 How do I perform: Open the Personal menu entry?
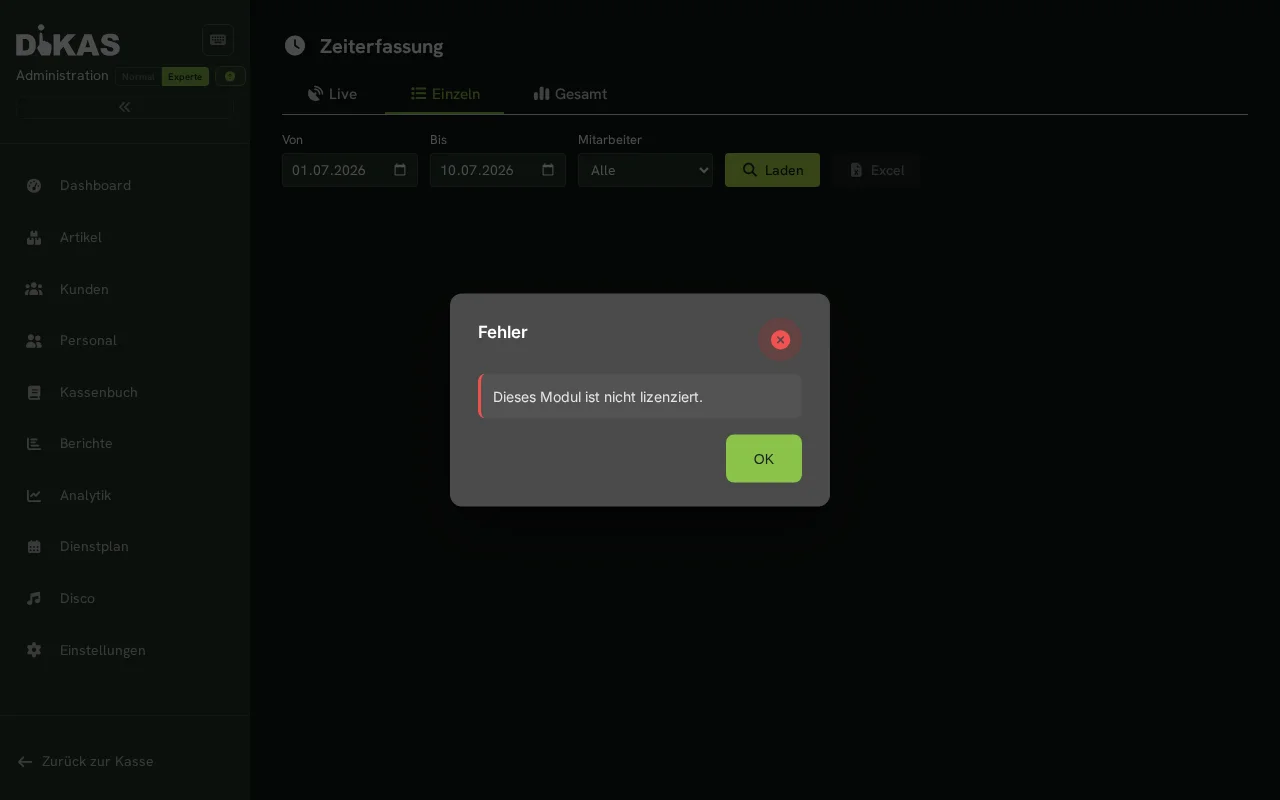[125, 341]
